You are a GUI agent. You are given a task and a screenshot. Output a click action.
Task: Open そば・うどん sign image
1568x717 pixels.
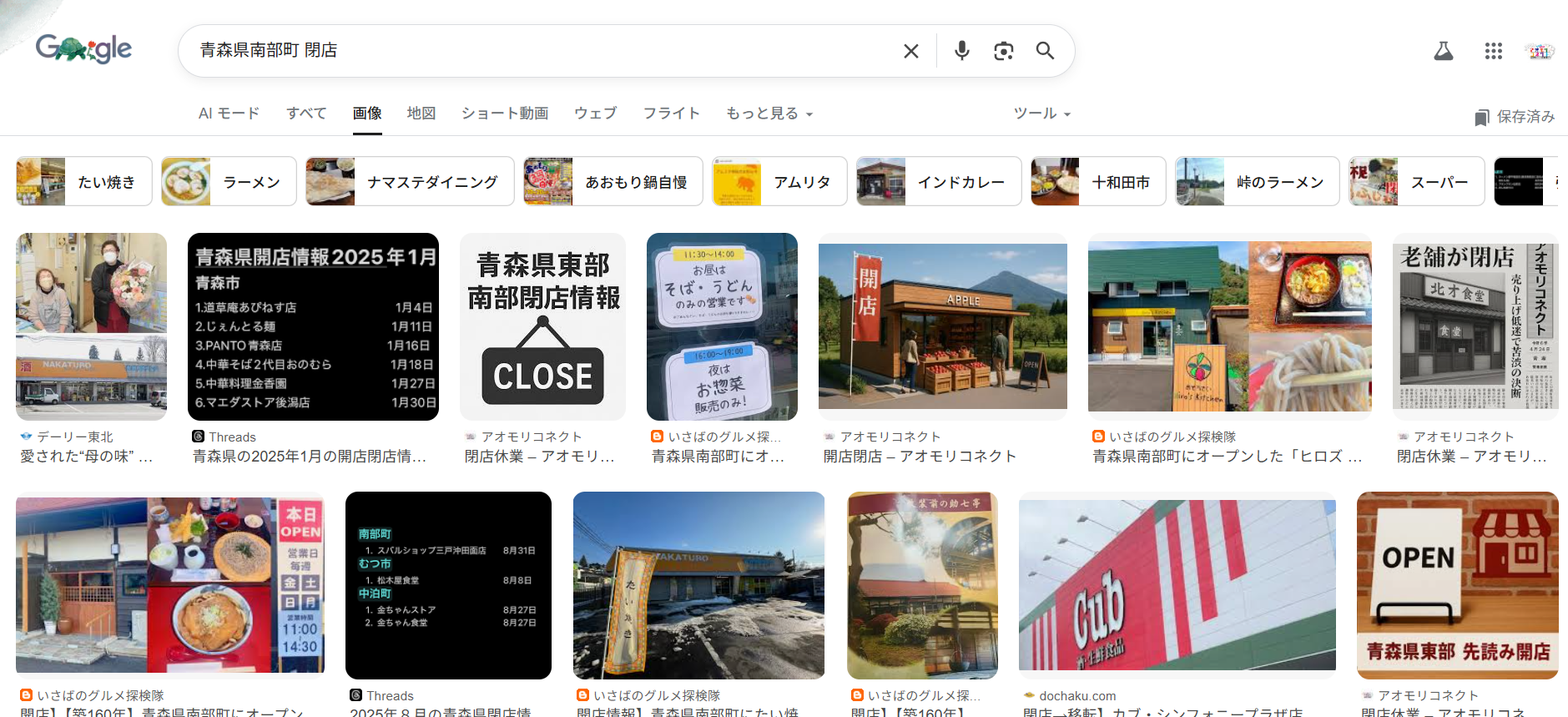coord(722,326)
